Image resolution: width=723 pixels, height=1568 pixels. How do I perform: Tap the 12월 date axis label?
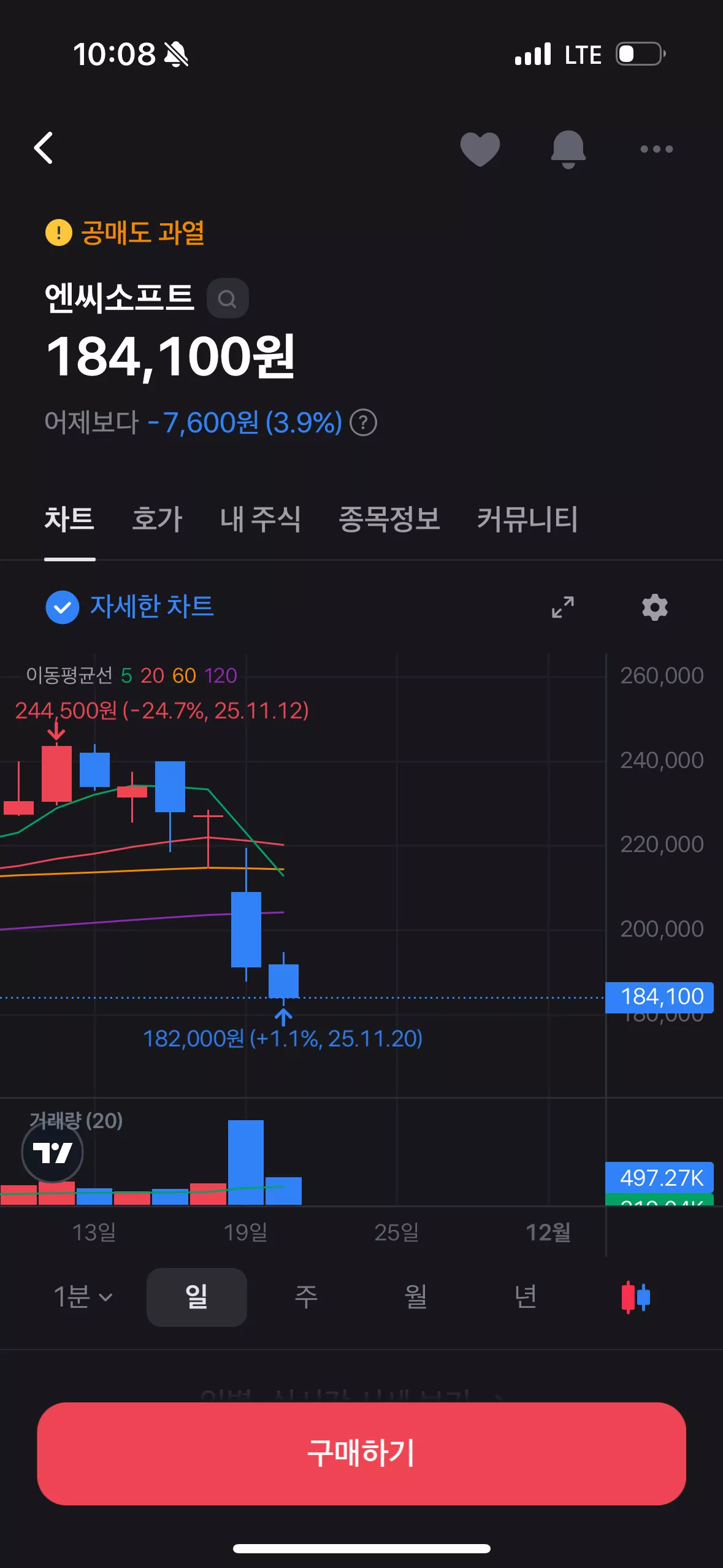pyautogui.click(x=548, y=1232)
